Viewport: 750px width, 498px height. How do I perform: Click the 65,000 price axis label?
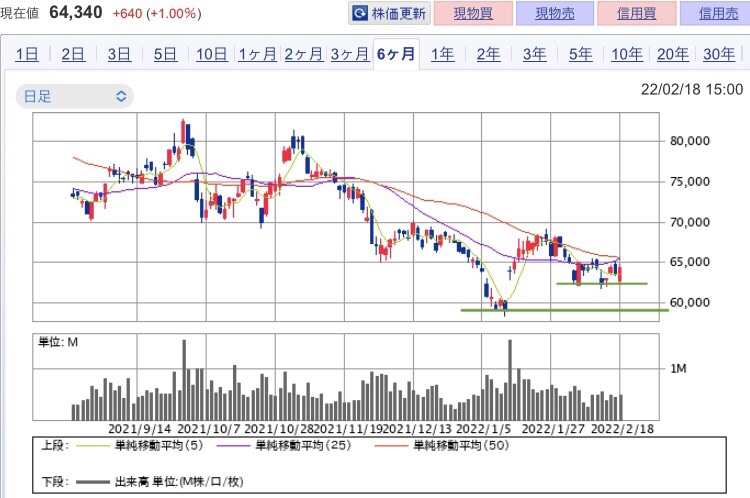(x=690, y=262)
